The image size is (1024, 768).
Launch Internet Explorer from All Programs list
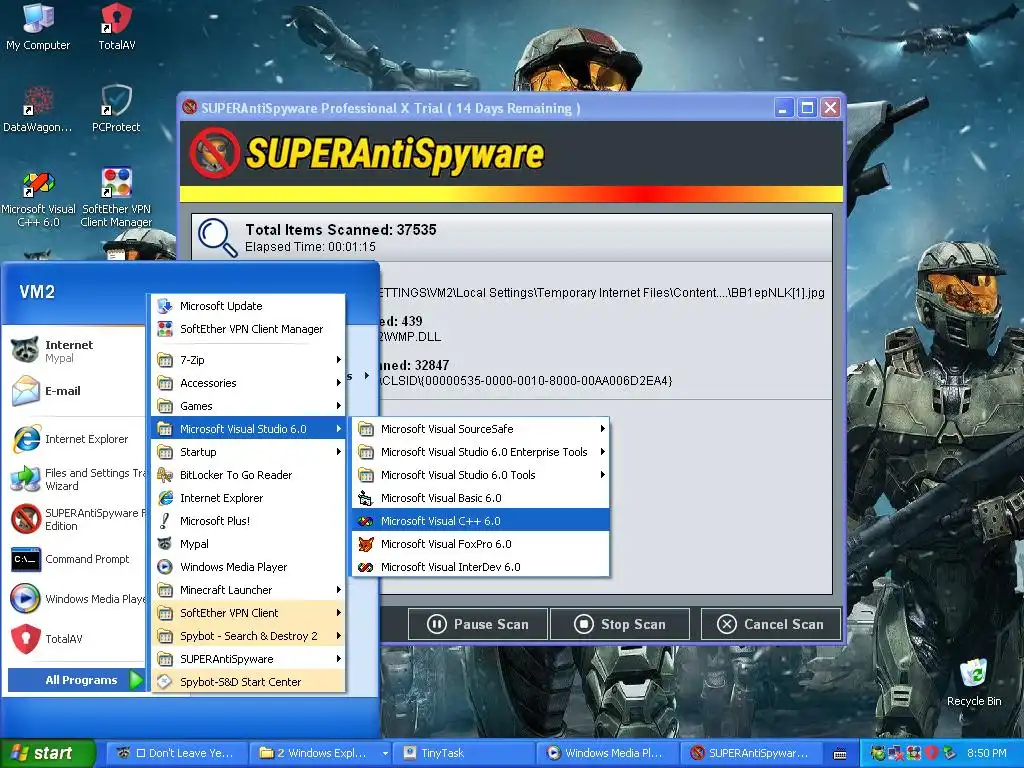(249, 498)
